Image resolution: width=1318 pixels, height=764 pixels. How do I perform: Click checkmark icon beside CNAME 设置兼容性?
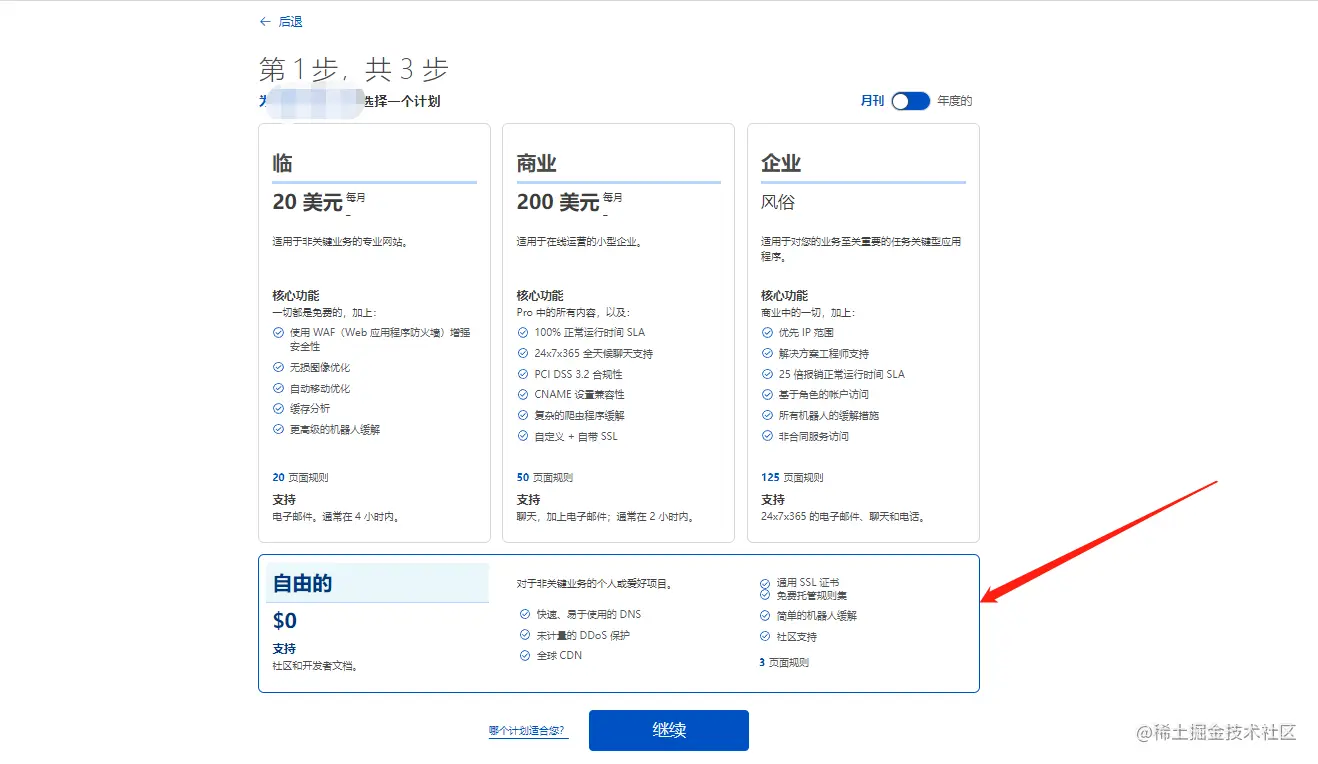(522, 394)
